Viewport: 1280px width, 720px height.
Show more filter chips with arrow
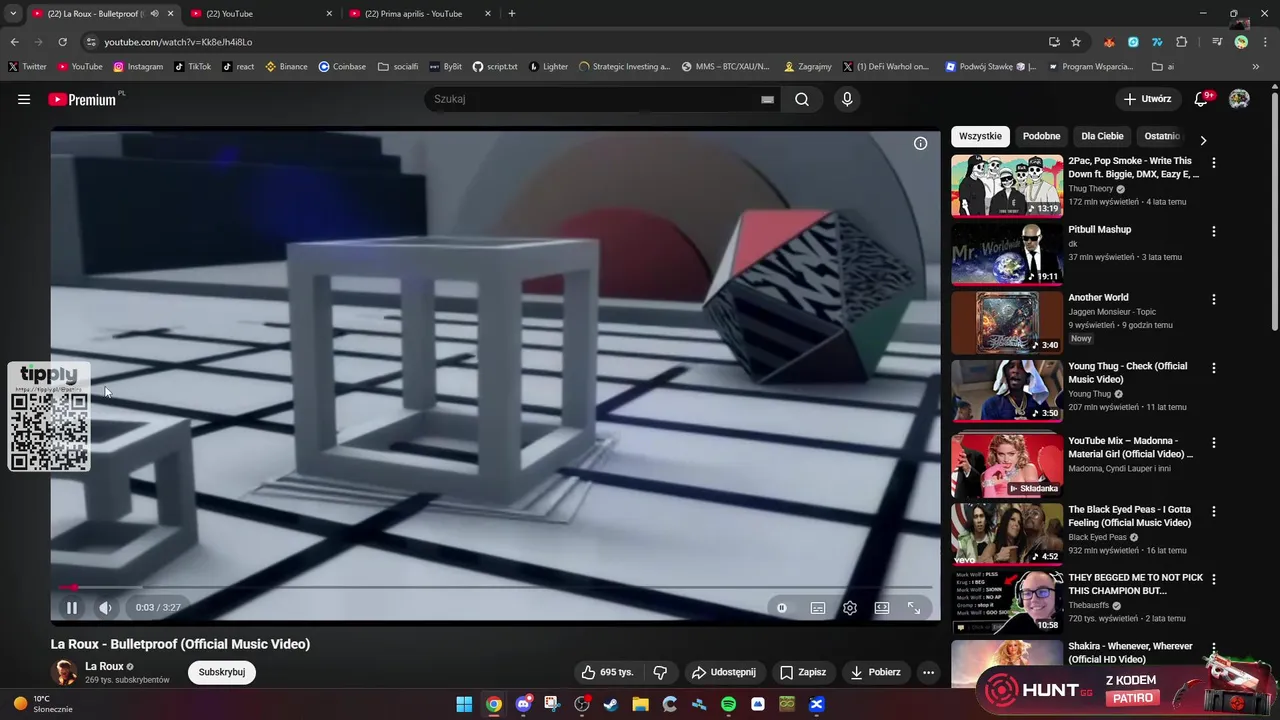[1203, 140]
